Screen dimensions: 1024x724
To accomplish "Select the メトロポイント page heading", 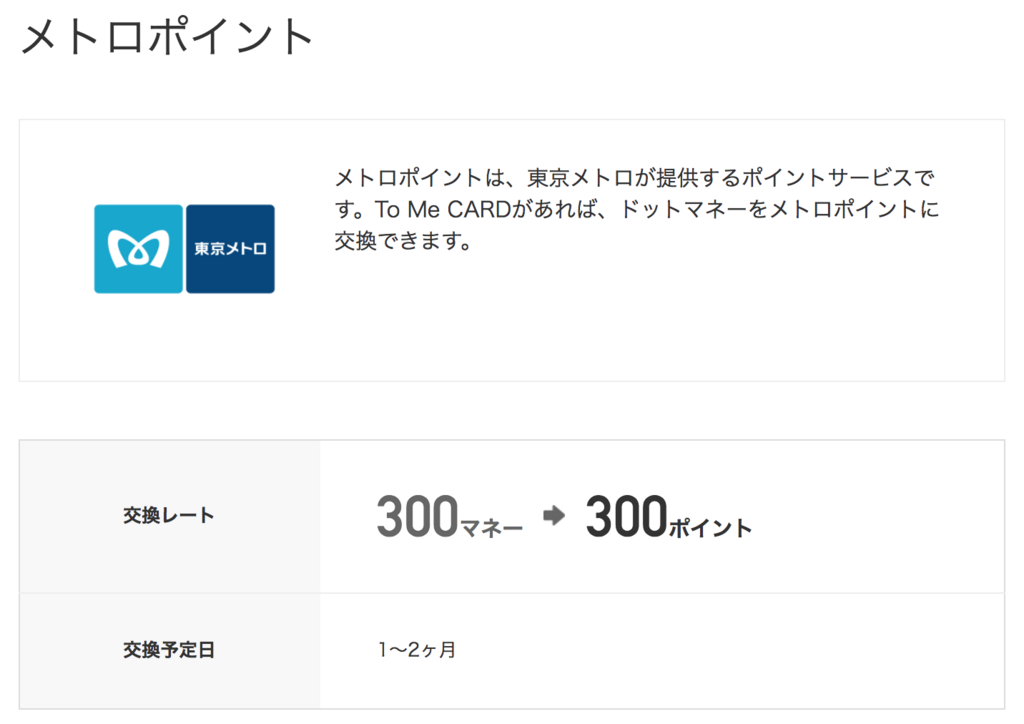I will pyautogui.click(x=167, y=37).
